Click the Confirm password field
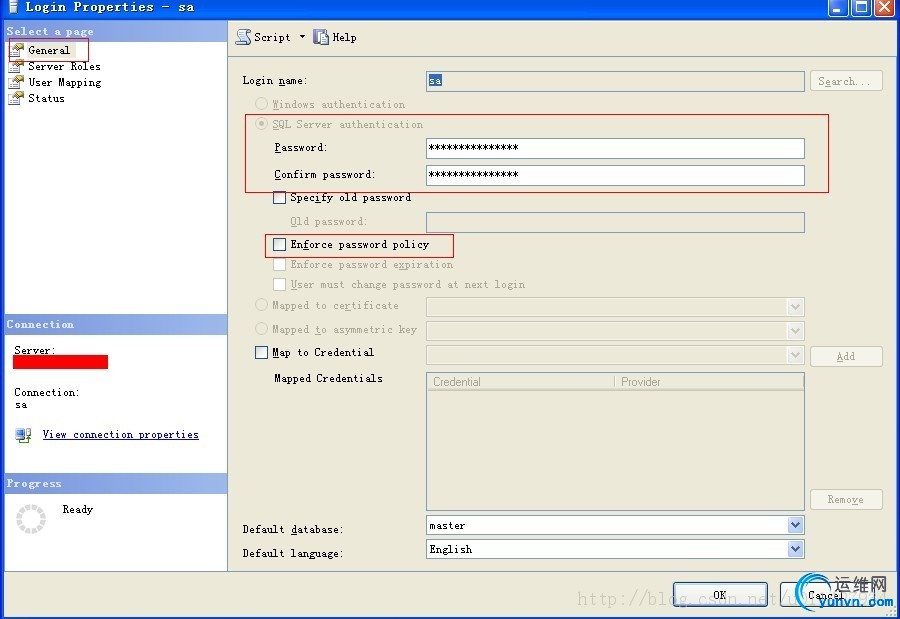This screenshot has width=900, height=619. [x=615, y=175]
